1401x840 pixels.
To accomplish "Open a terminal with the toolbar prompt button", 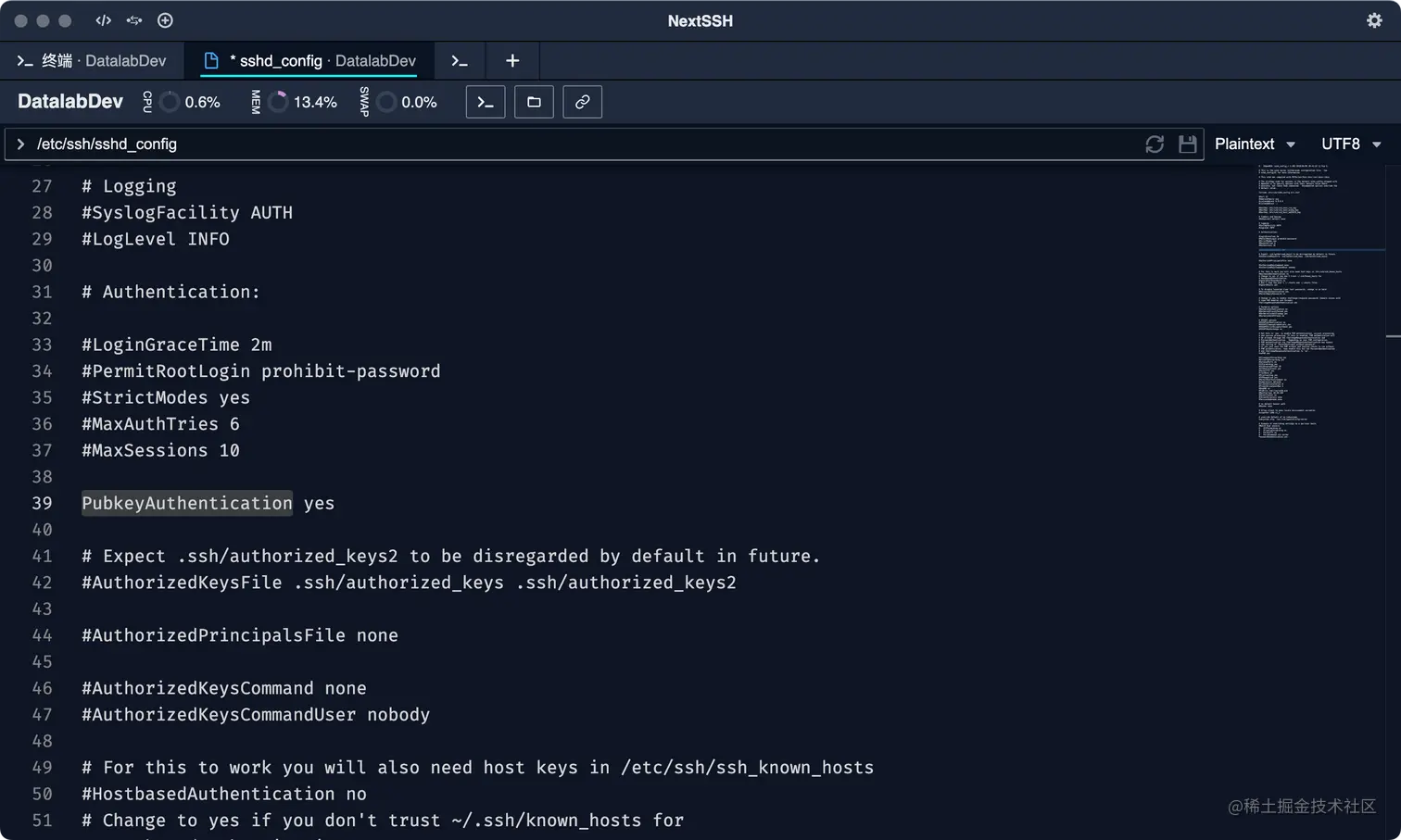I will pyautogui.click(x=486, y=102).
